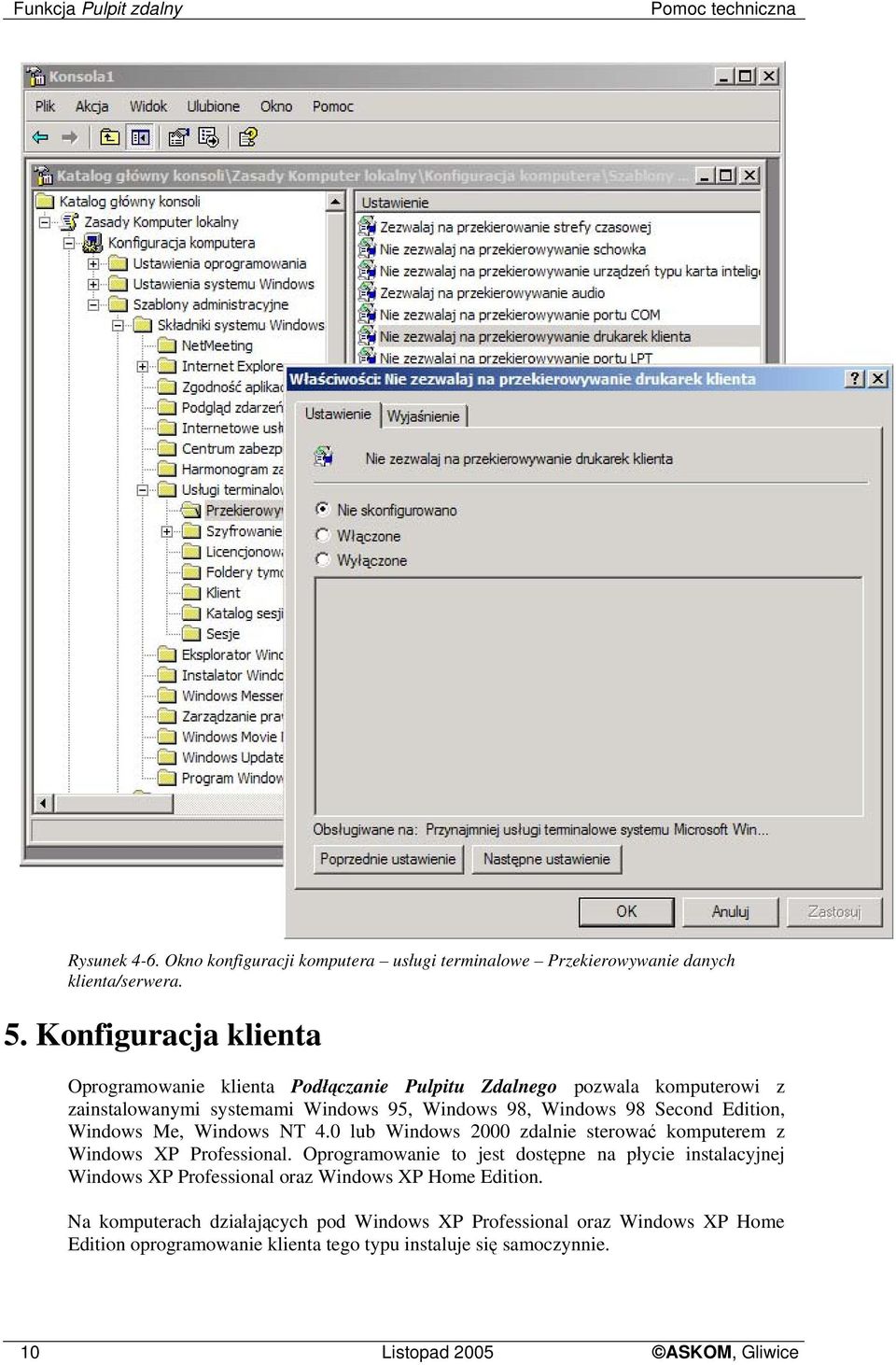Click folder icon of Windows Update
Screen dimensions: 896x1365
click(167, 757)
